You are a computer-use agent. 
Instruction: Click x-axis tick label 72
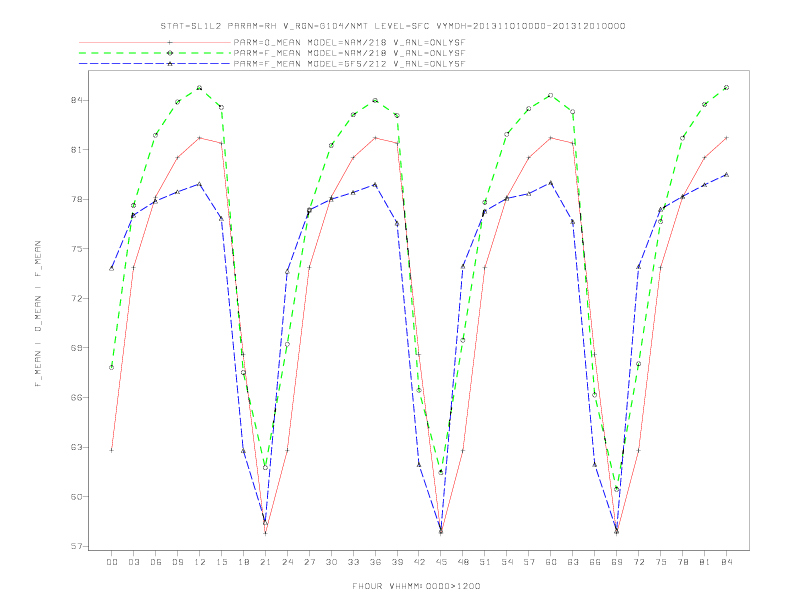[x=639, y=562]
